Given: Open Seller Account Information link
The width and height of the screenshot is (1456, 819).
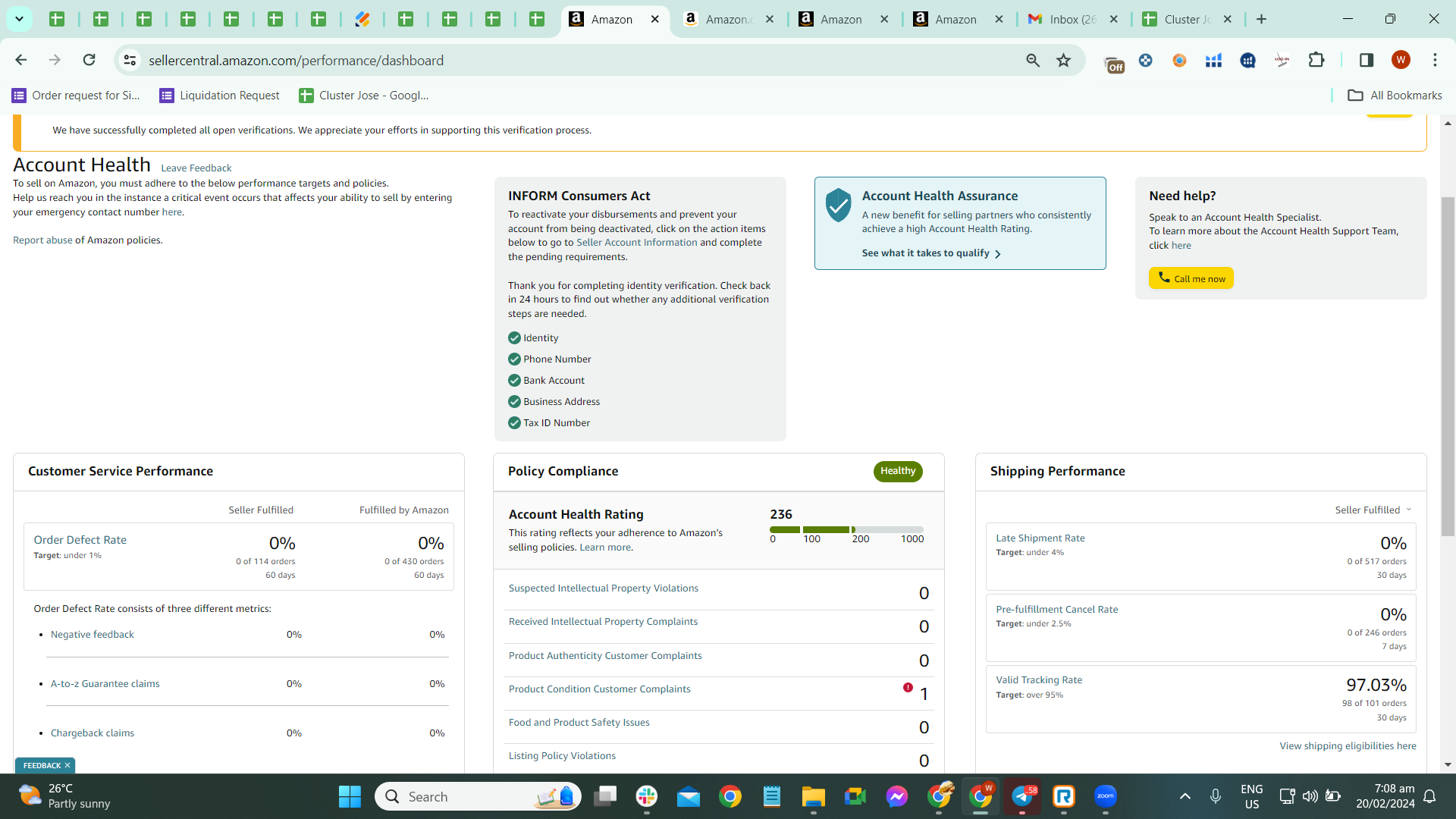Looking at the screenshot, I should 637,243.
